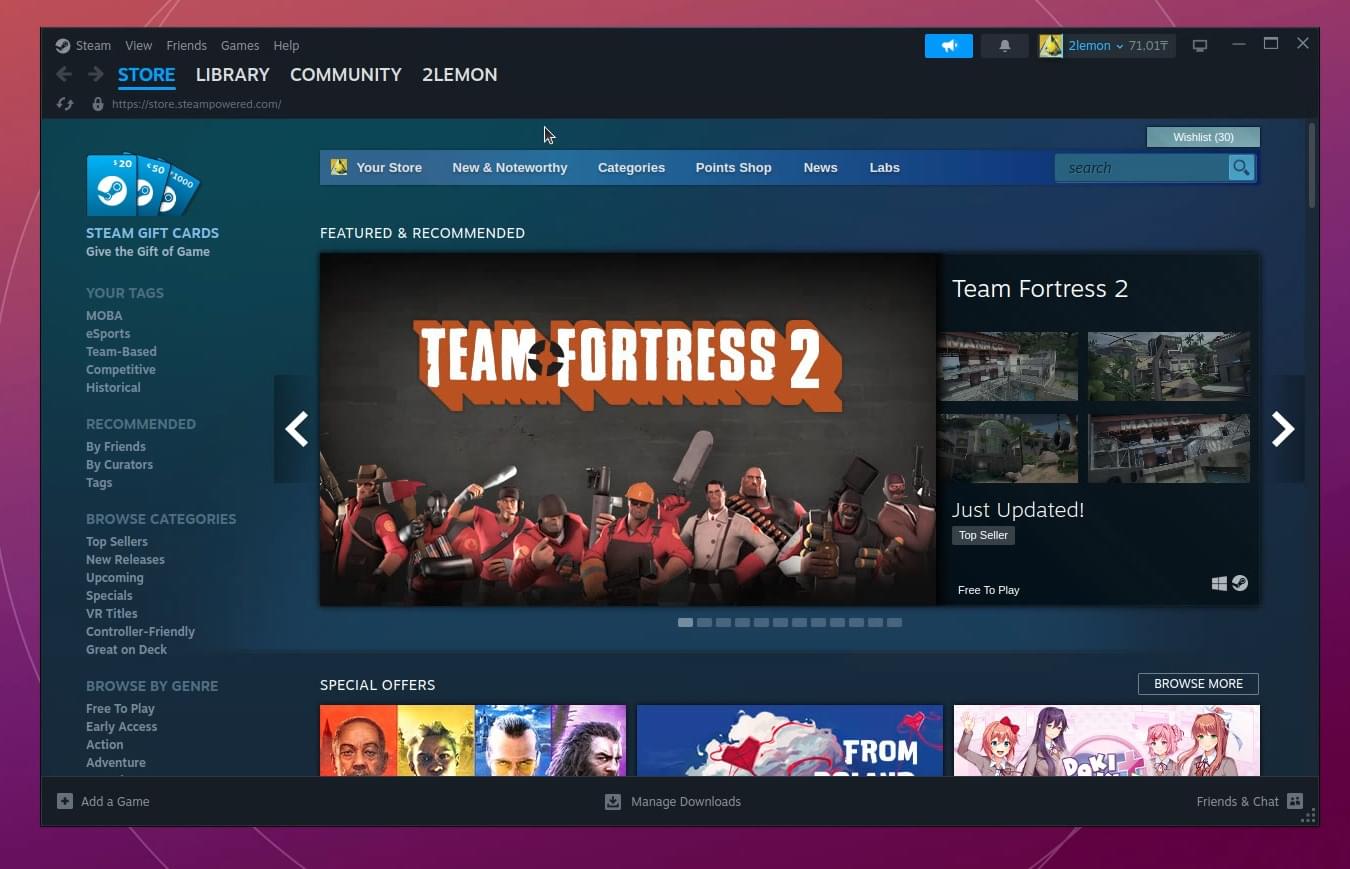
Task: Click the Manage Downloads download icon
Action: click(x=613, y=801)
